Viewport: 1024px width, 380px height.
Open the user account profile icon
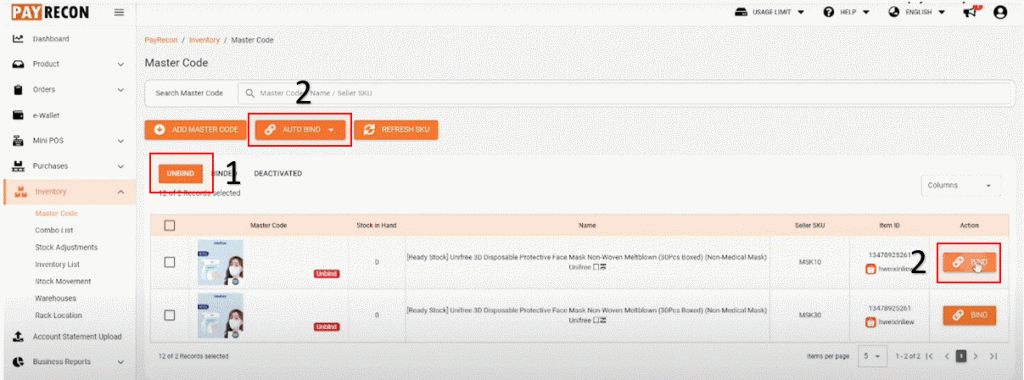1000,12
